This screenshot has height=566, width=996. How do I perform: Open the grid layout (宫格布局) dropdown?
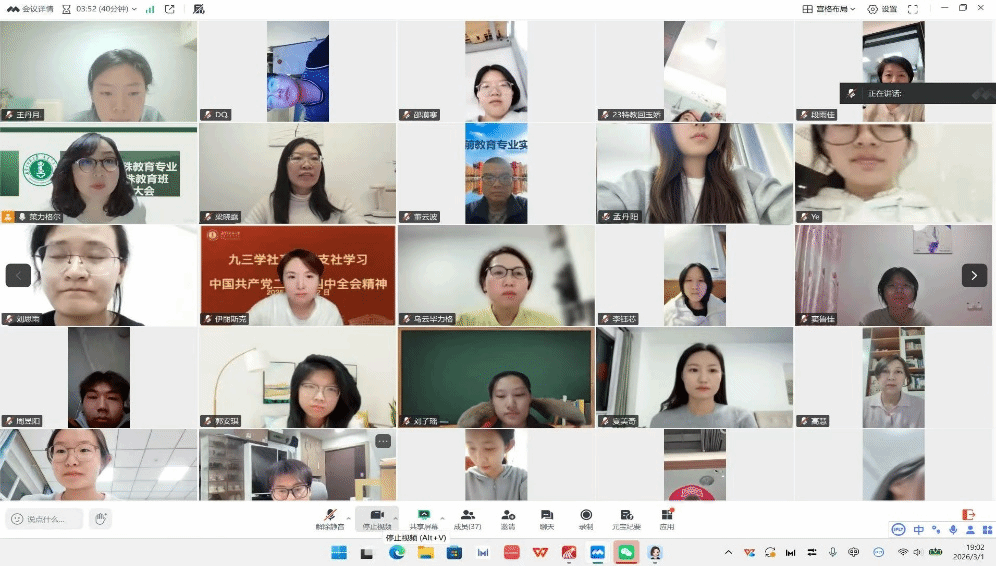tap(829, 9)
